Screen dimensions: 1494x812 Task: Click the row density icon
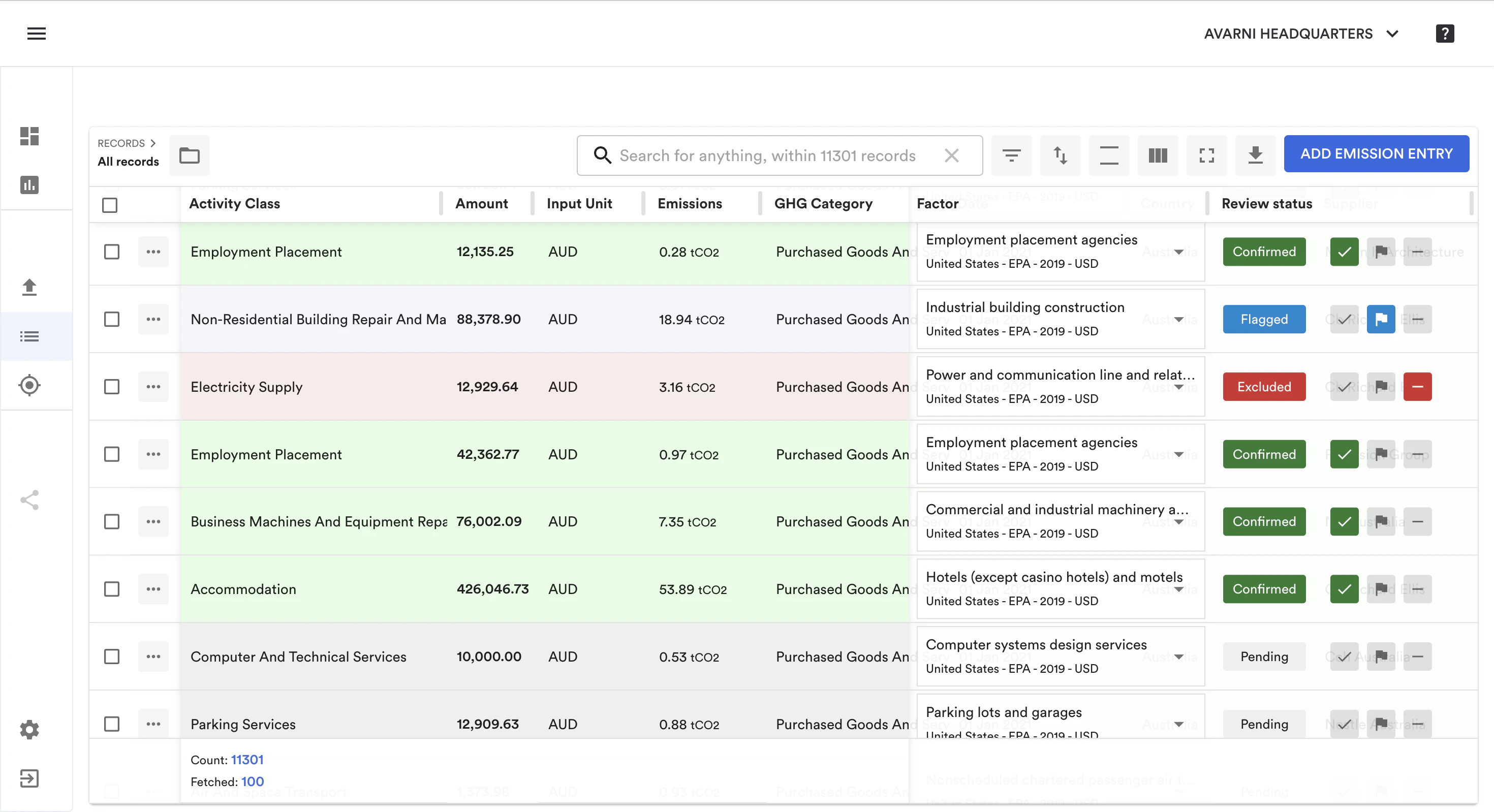[1109, 155]
